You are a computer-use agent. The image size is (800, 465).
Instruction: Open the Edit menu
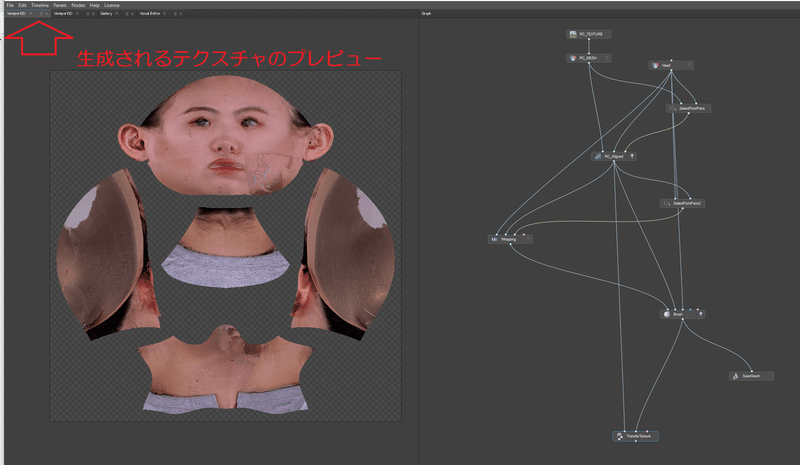(22, 5)
